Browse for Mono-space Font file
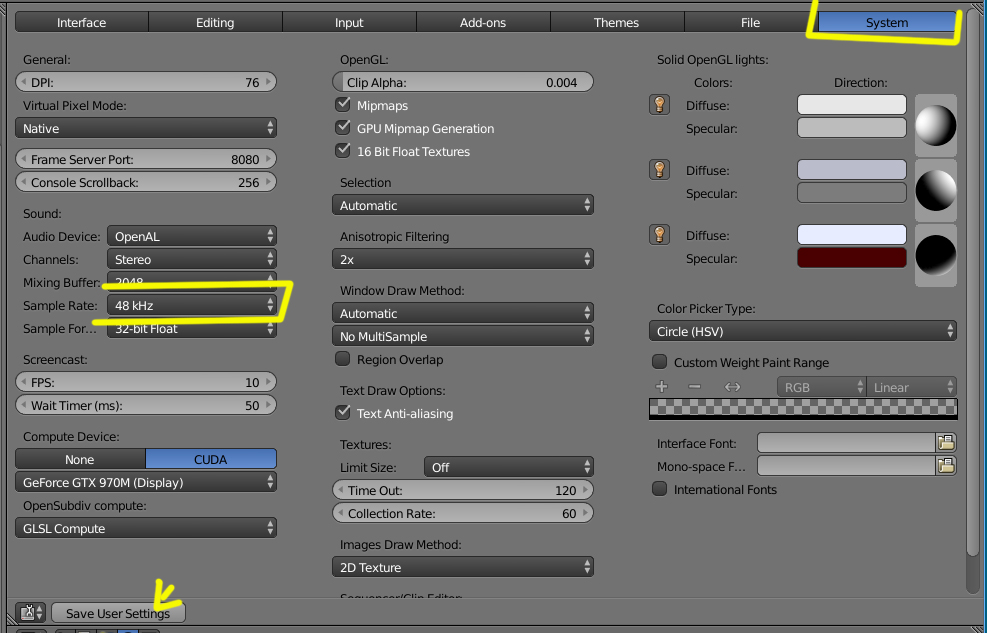 click(x=945, y=466)
